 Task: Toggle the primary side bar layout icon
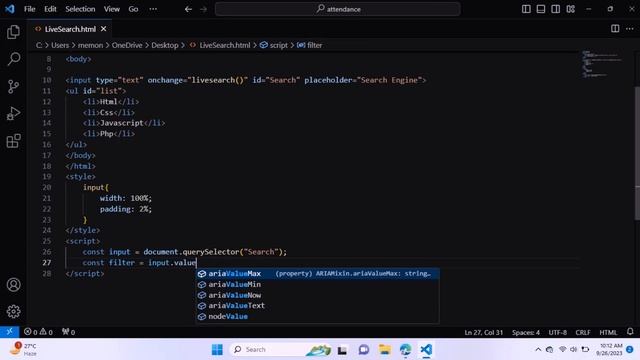526,9
